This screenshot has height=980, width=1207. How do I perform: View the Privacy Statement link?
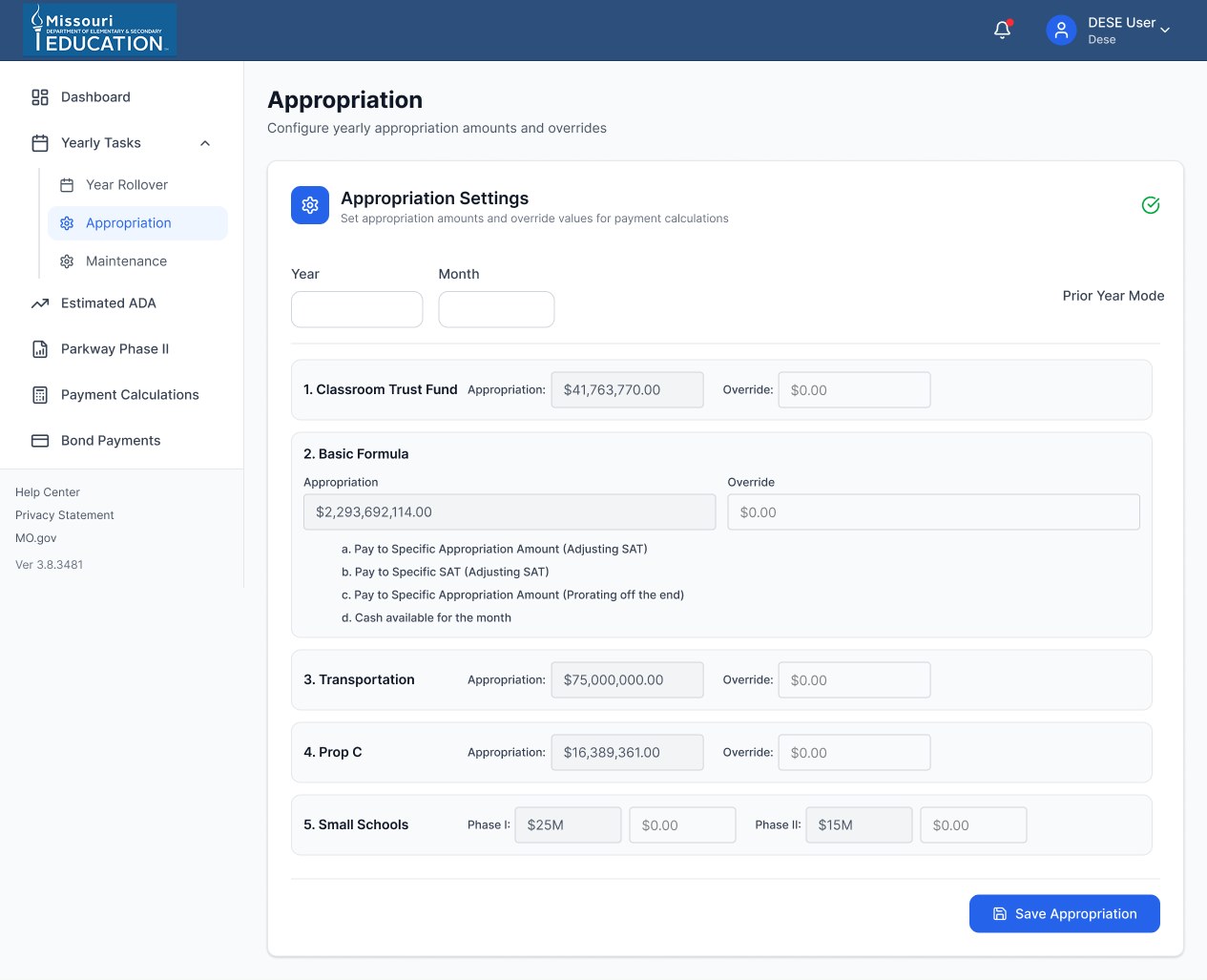(65, 515)
